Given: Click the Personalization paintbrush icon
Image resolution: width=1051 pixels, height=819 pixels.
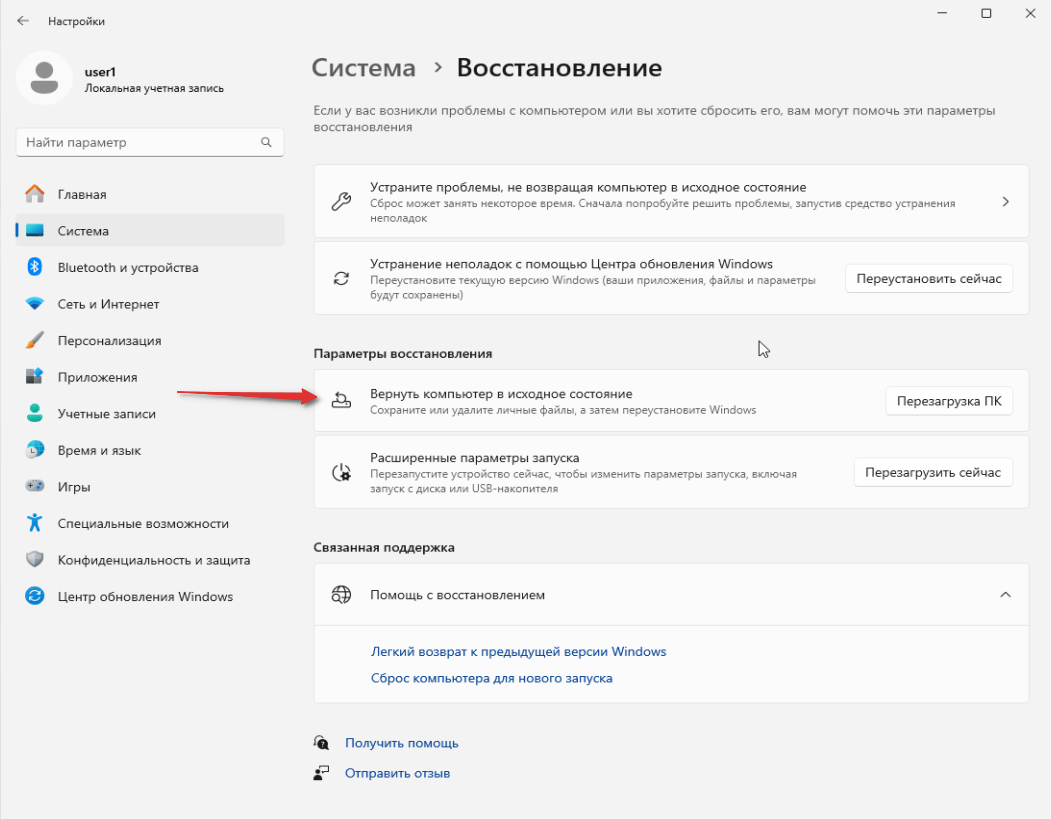Looking at the screenshot, I should coord(35,340).
